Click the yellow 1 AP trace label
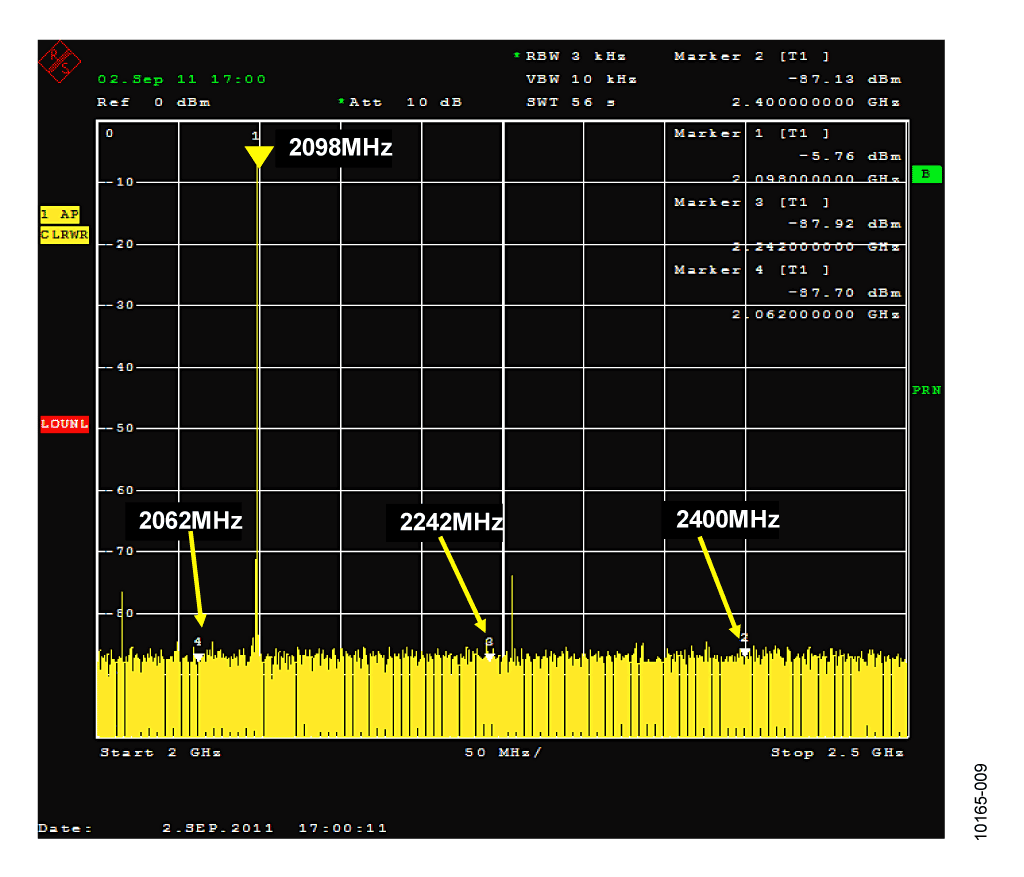The image size is (1024, 877). 59,214
